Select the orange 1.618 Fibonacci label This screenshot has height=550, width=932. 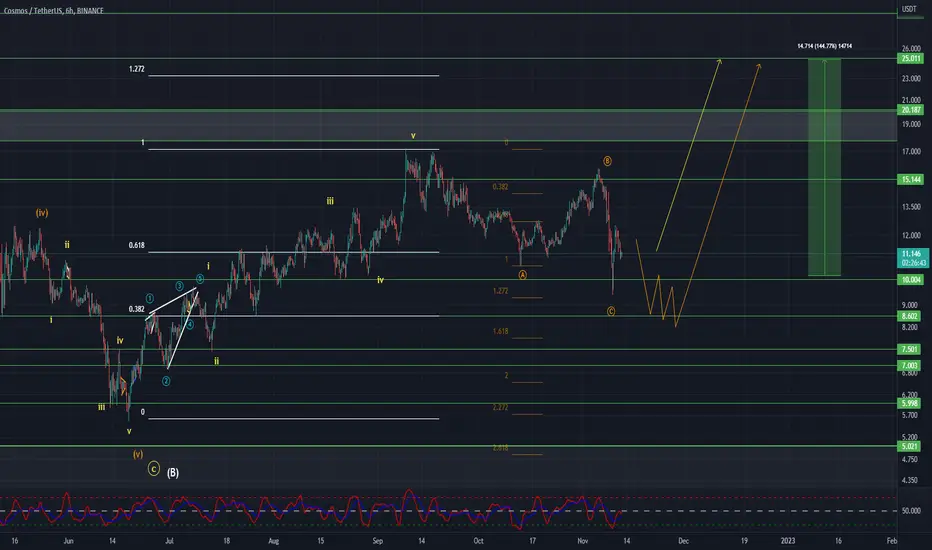[x=500, y=331]
